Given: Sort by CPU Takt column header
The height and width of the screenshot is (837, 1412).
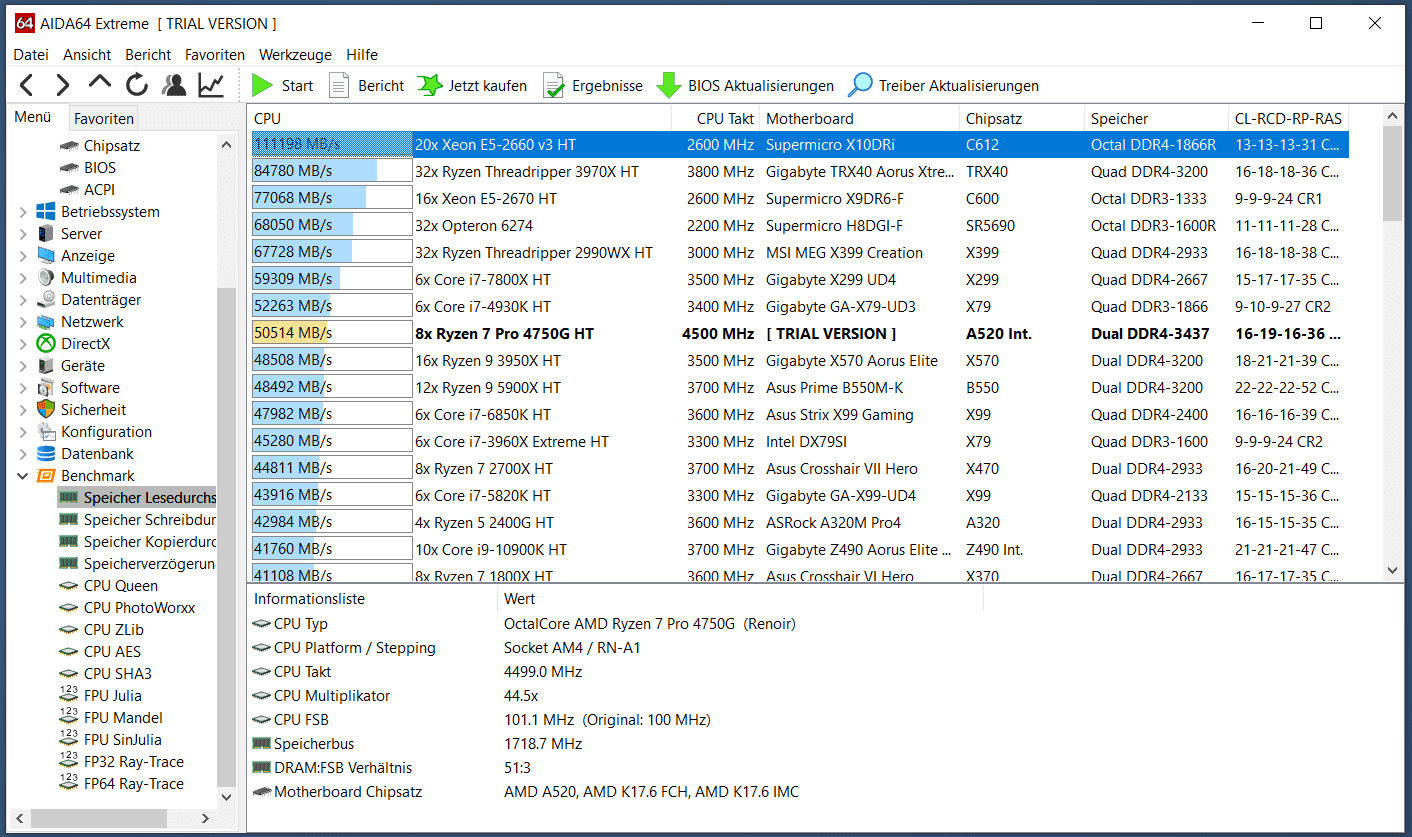Looking at the screenshot, I should point(715,118).
